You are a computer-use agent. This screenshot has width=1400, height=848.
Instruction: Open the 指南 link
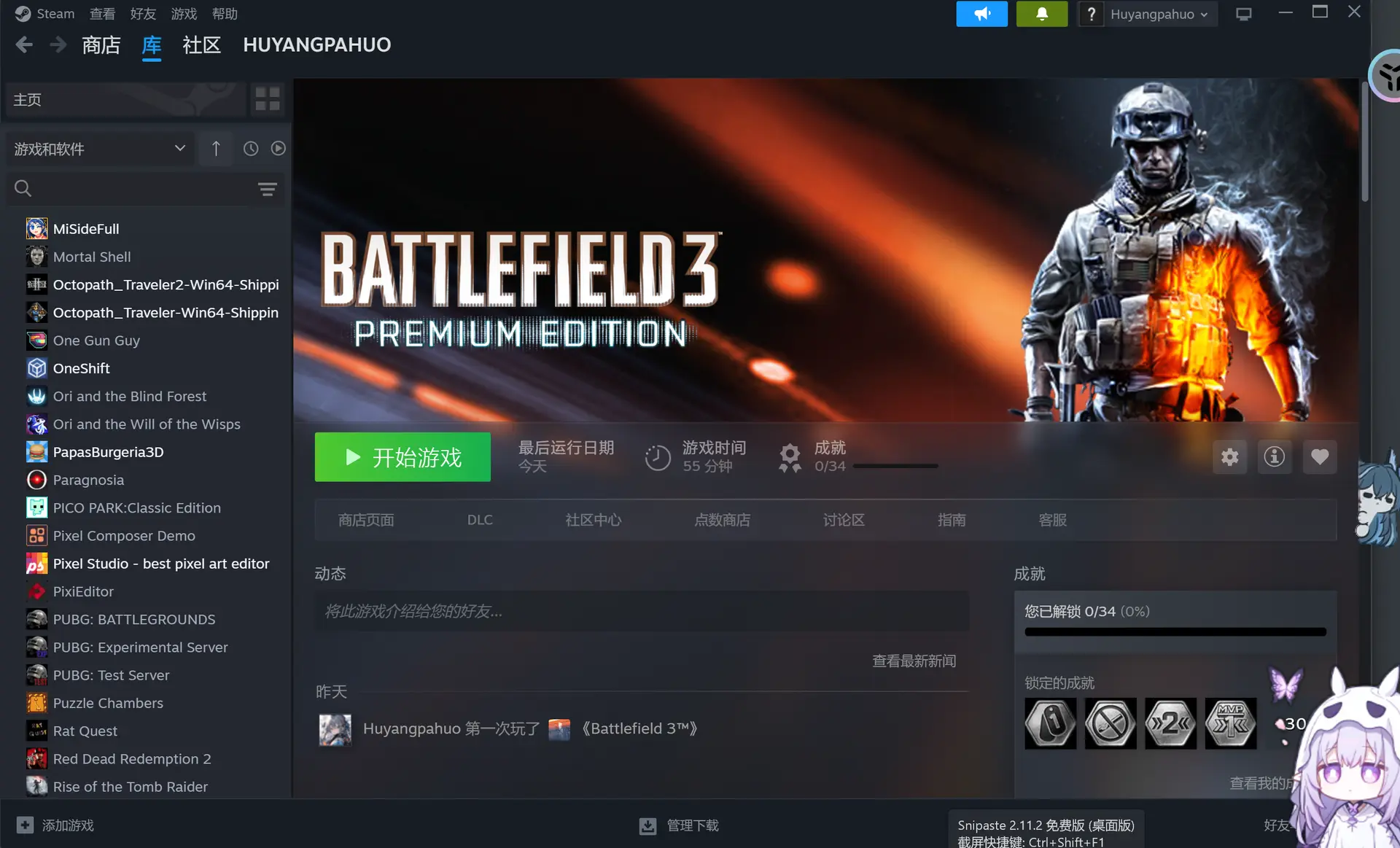point(952,520)
